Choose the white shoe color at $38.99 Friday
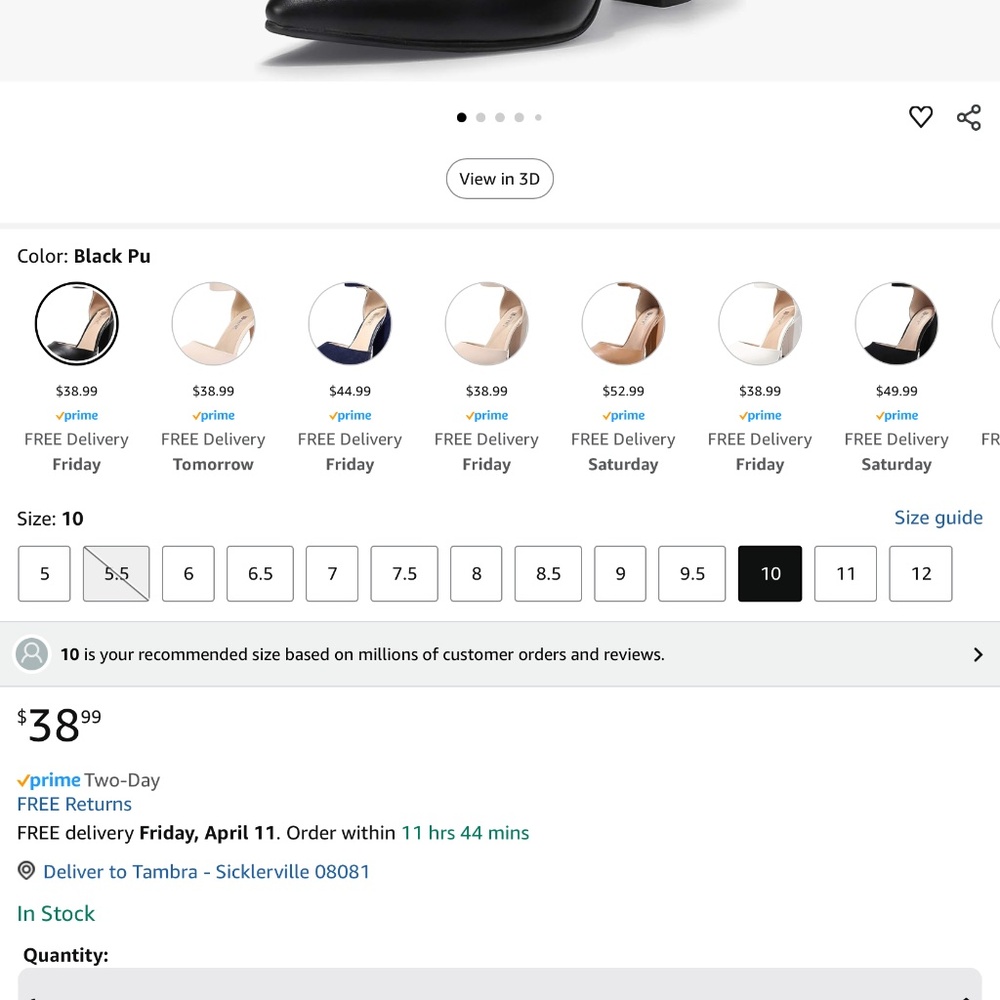Image resolution: width=1000 pixels, height=1000 pixels. pyautogui.click(x=760, y=323)
